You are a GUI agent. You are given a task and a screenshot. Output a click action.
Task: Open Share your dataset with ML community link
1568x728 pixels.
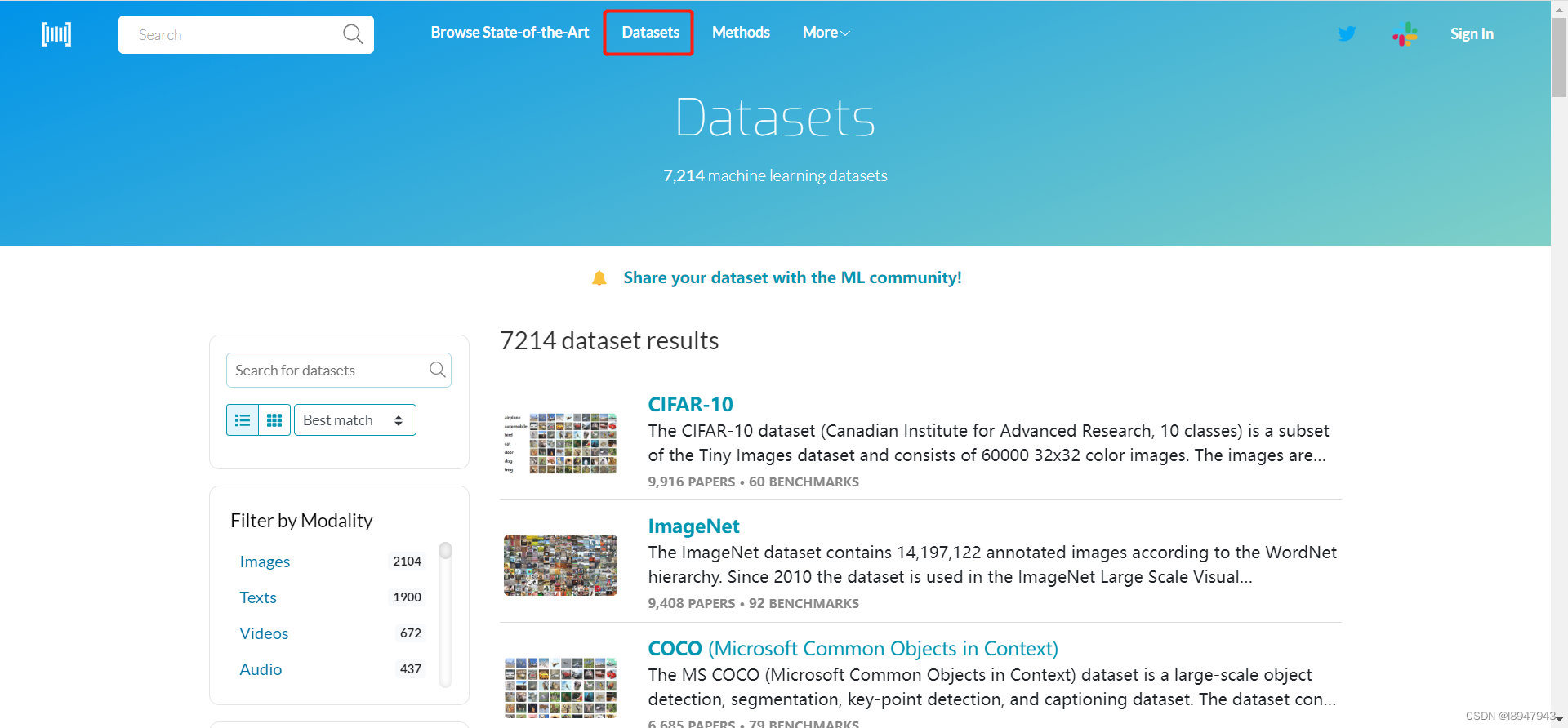point(792,277)
